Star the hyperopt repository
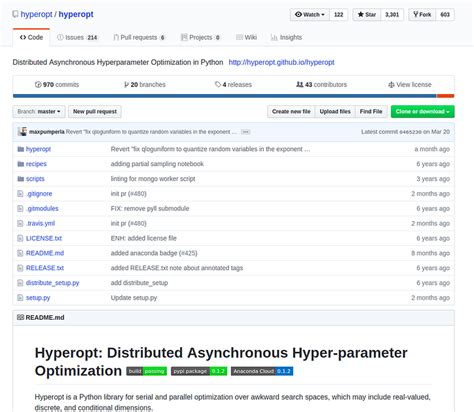The image size is (474, 412). click(367, 14)
